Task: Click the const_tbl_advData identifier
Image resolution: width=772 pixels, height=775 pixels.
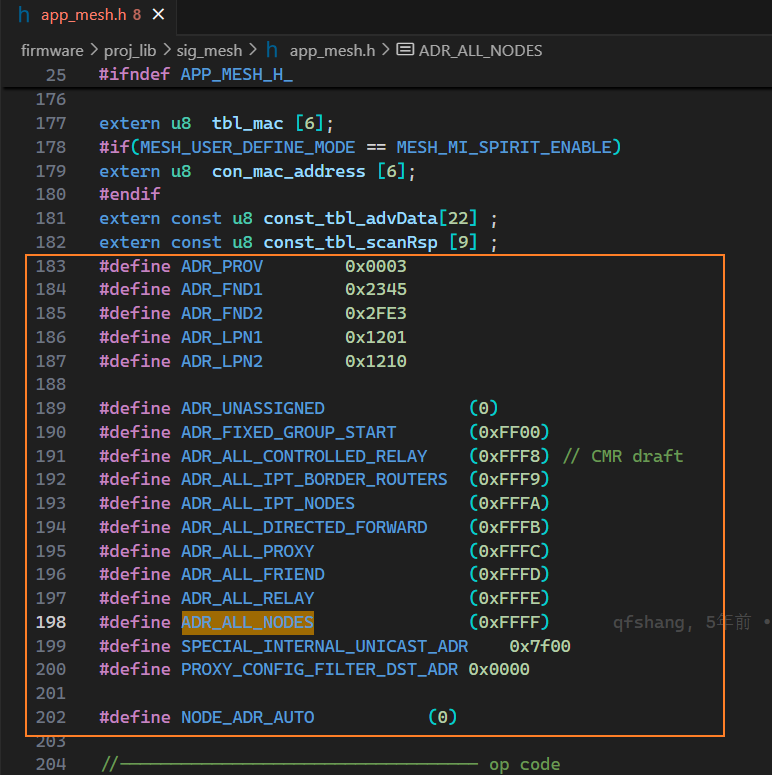Action: [350, 218]
